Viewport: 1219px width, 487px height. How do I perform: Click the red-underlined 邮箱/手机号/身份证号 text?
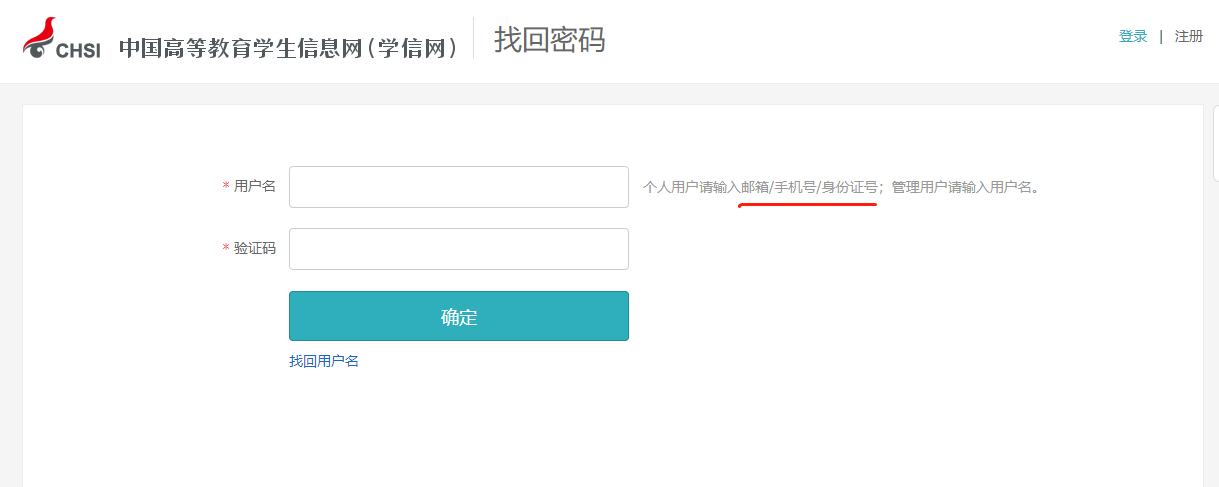click(x=808, y=187)
